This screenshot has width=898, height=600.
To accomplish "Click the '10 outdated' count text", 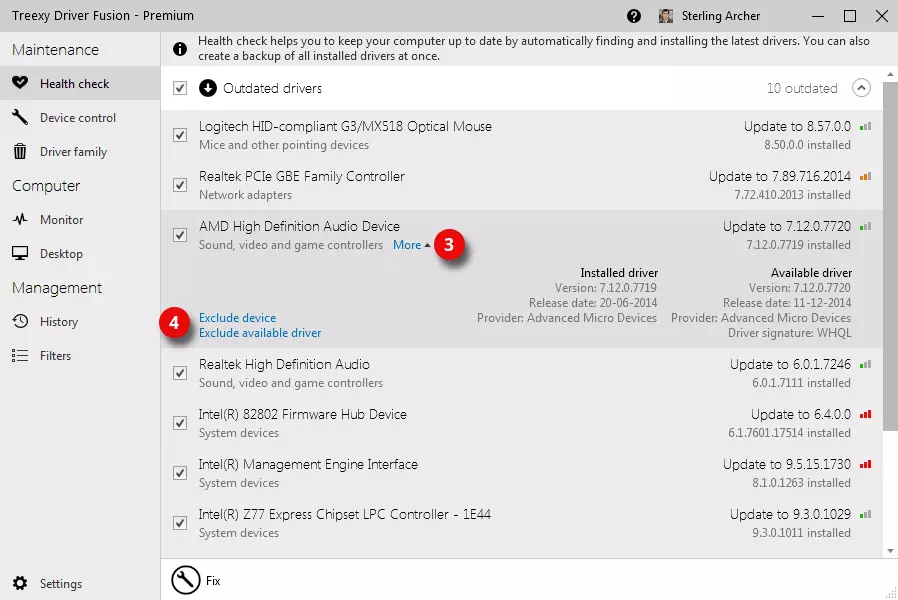I will (802, 88).
